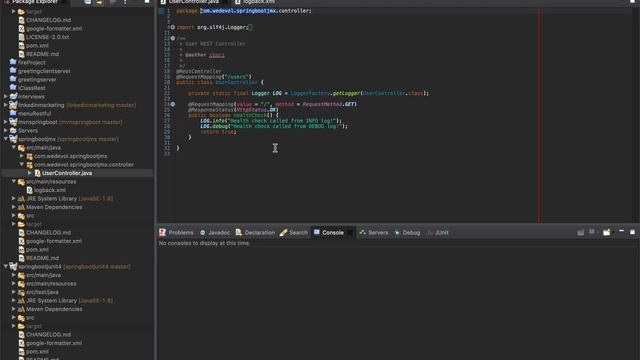
Task: Click the Servers folder icon
Action: click(x=13, y=131)
